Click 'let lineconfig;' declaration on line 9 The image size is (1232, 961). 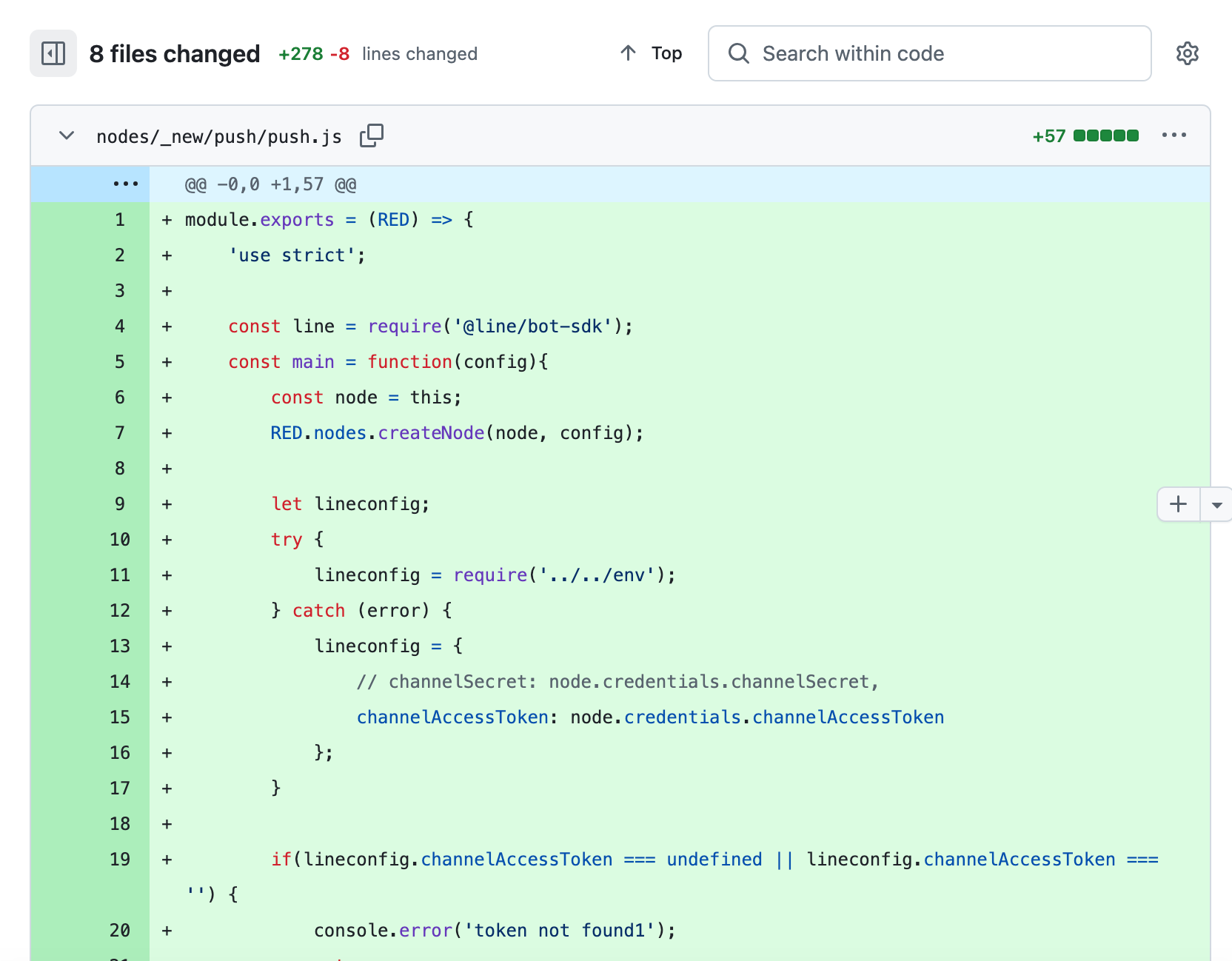(350, 504)
